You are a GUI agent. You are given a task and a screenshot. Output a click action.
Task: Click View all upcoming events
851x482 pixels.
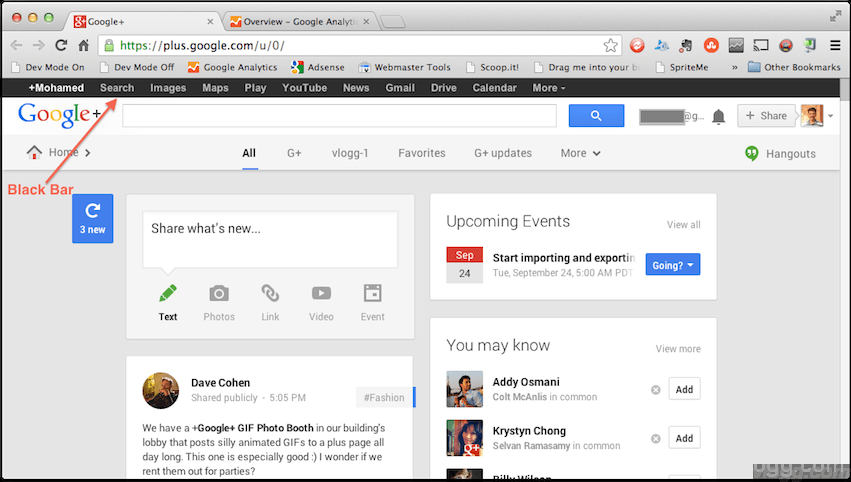pyautogui.click(x=683, y=225)
